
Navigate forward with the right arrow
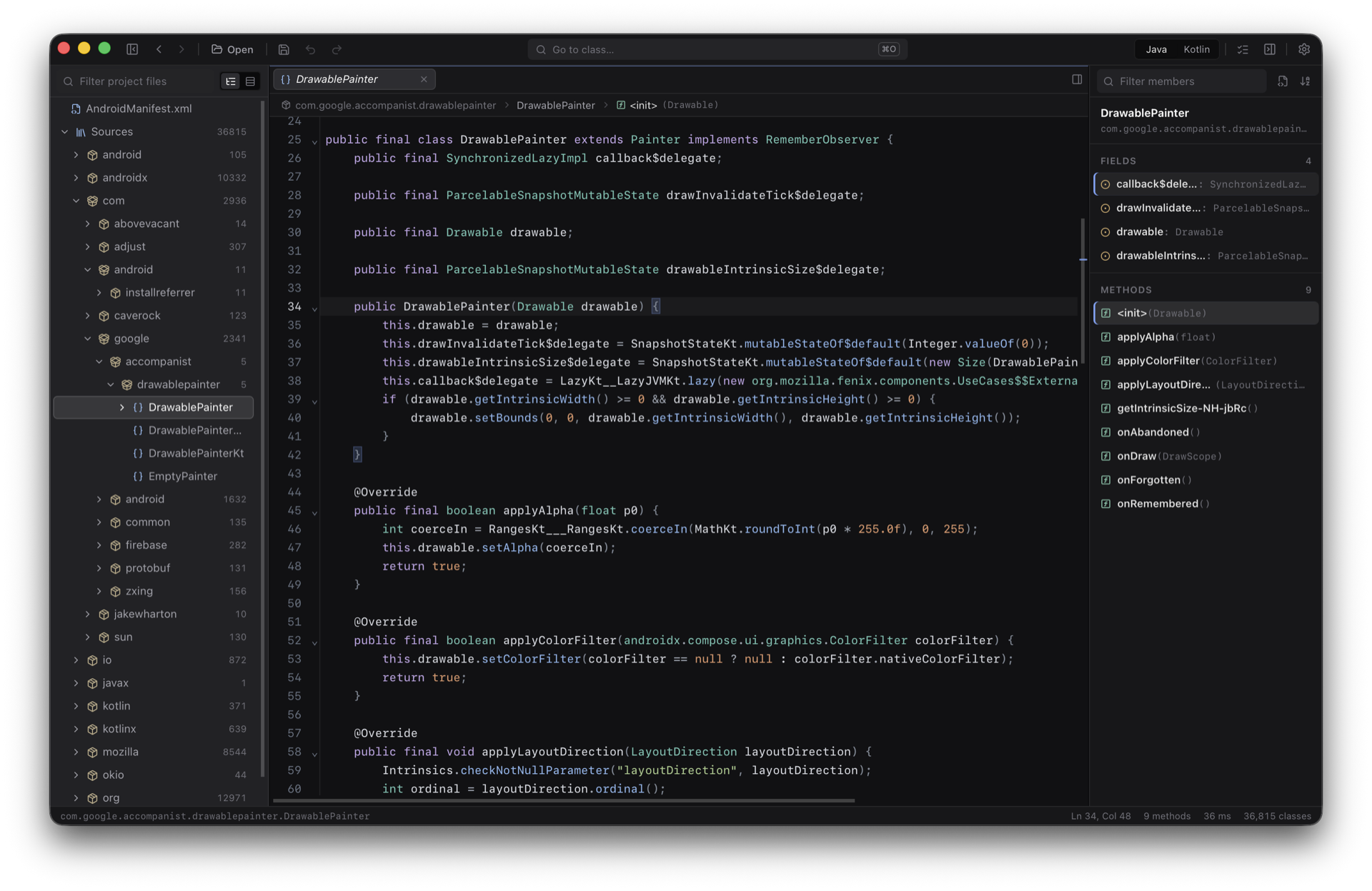coord(182,49)
